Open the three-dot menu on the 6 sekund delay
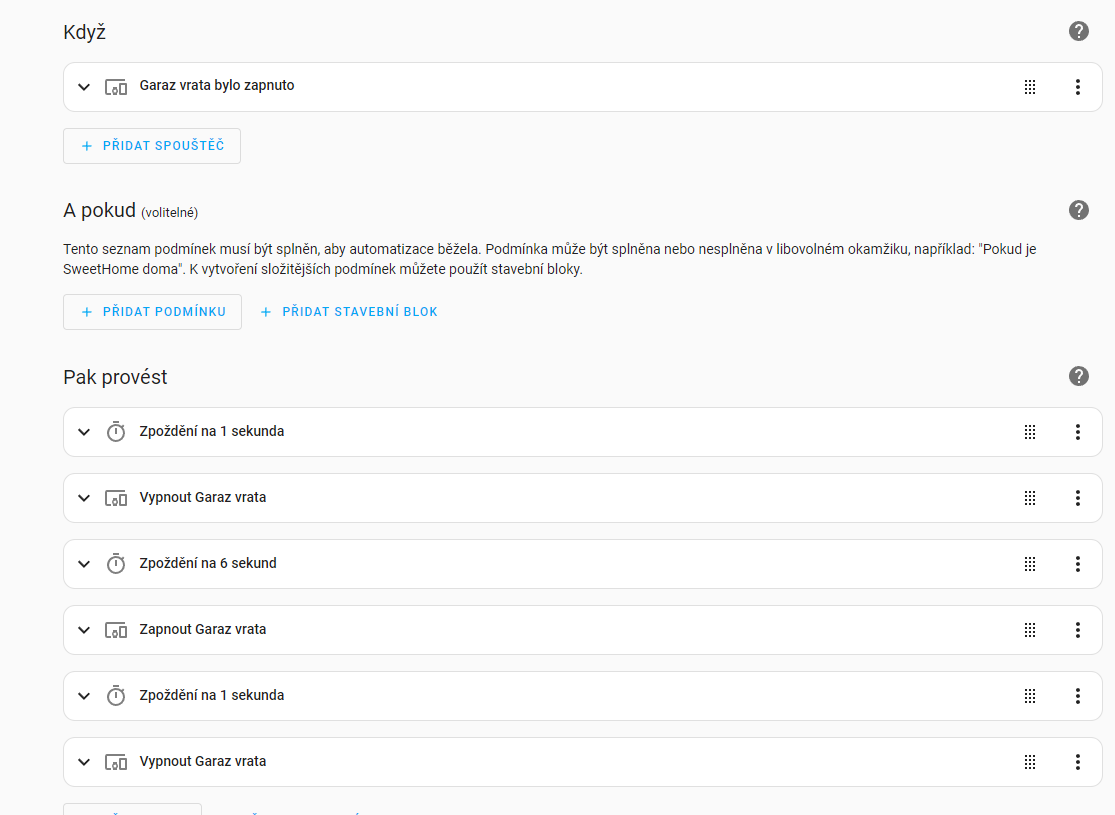1115x815 pixels. pyautogui.click(x=1077, y=564)
